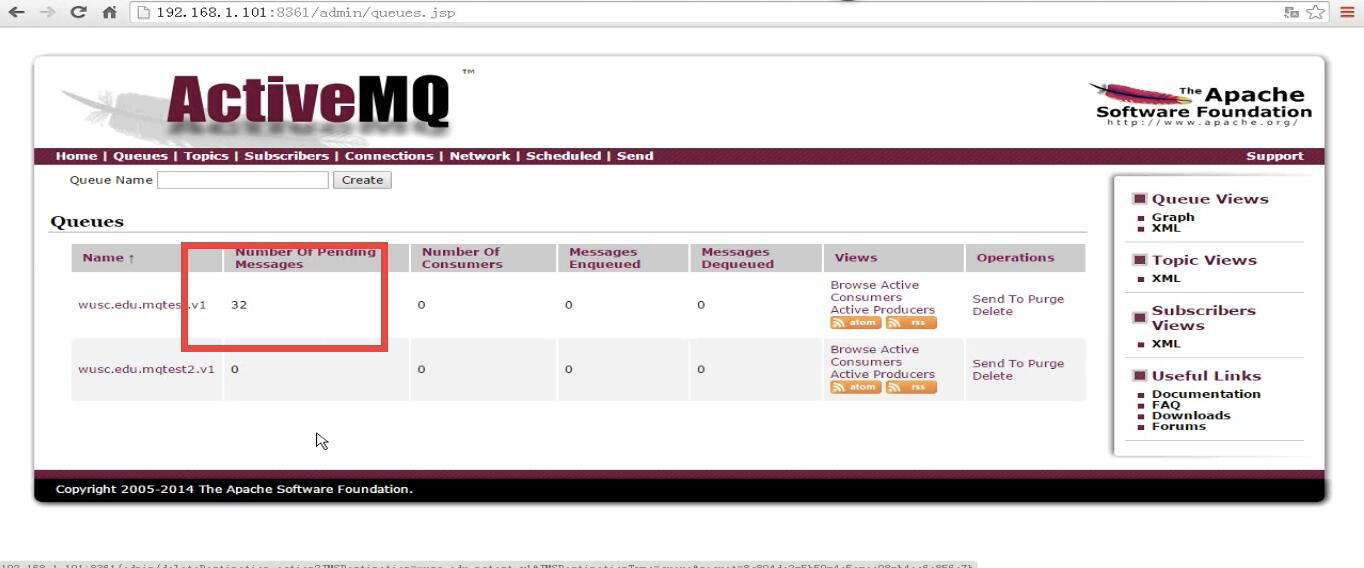Click the Queue Name input field
The height and width of the screenshot is (568, 1364).
[x=243, y=180]
